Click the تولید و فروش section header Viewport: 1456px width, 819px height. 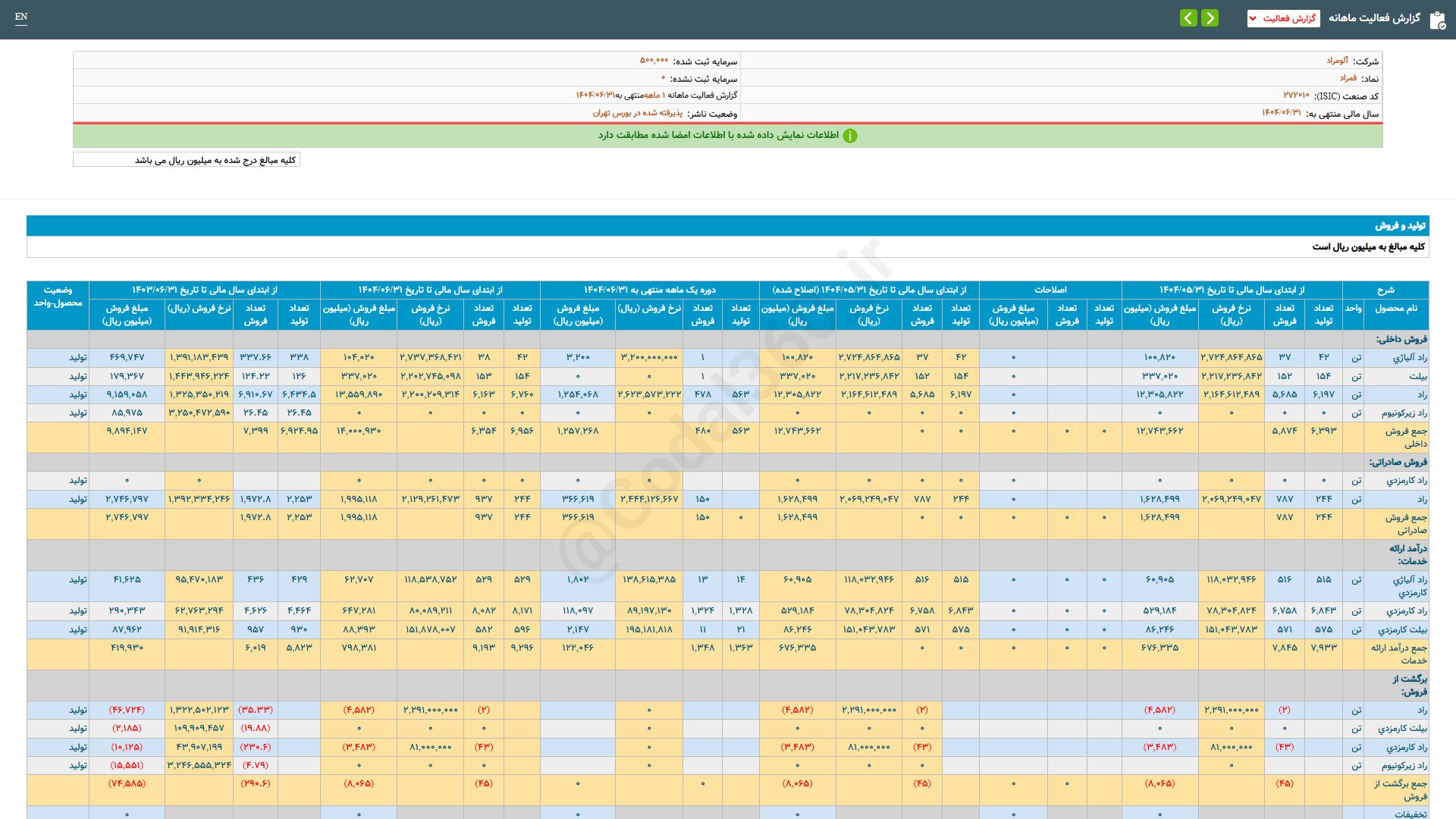pos(1400,226)
